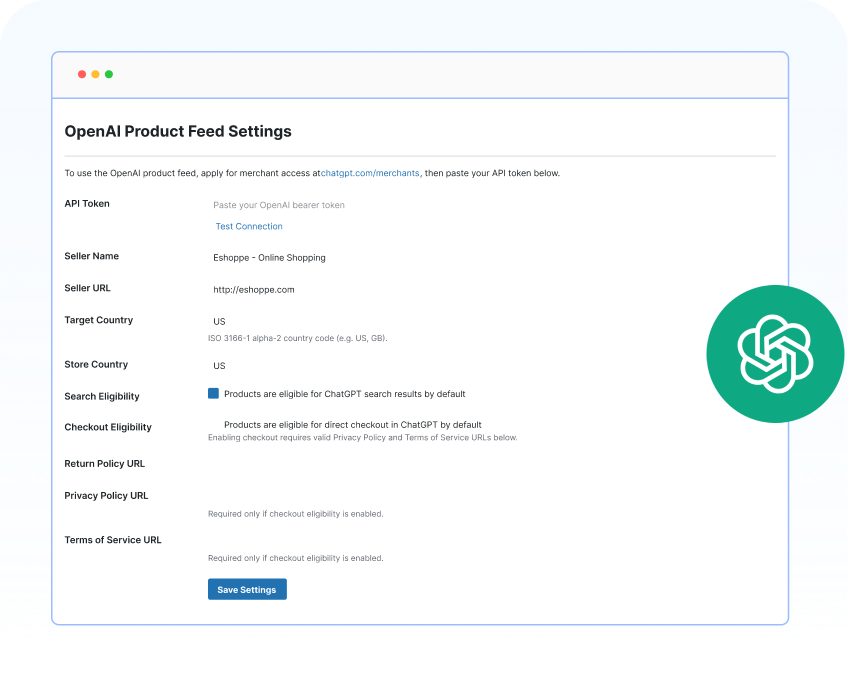
Task: Click the hint under Privacy Policy URL
Action: click(x=295, y=514)
